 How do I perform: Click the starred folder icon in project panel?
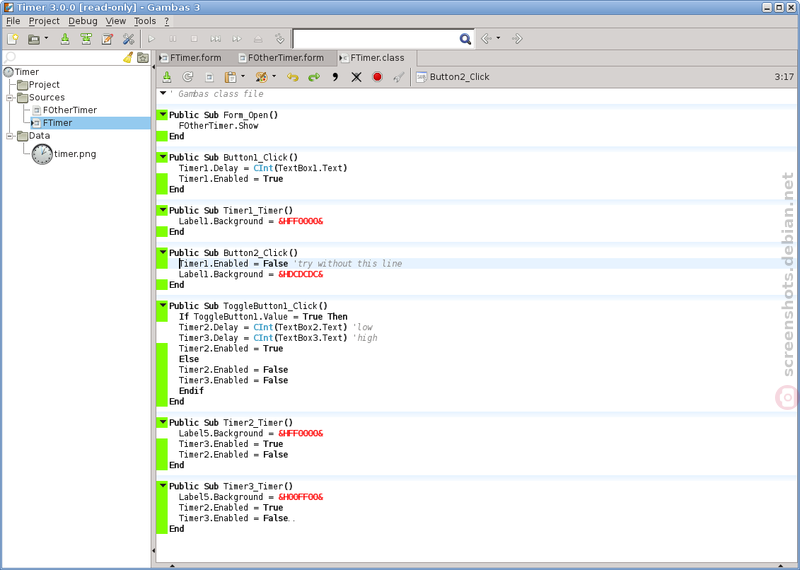pyautogui.click(x=143, y=58)
